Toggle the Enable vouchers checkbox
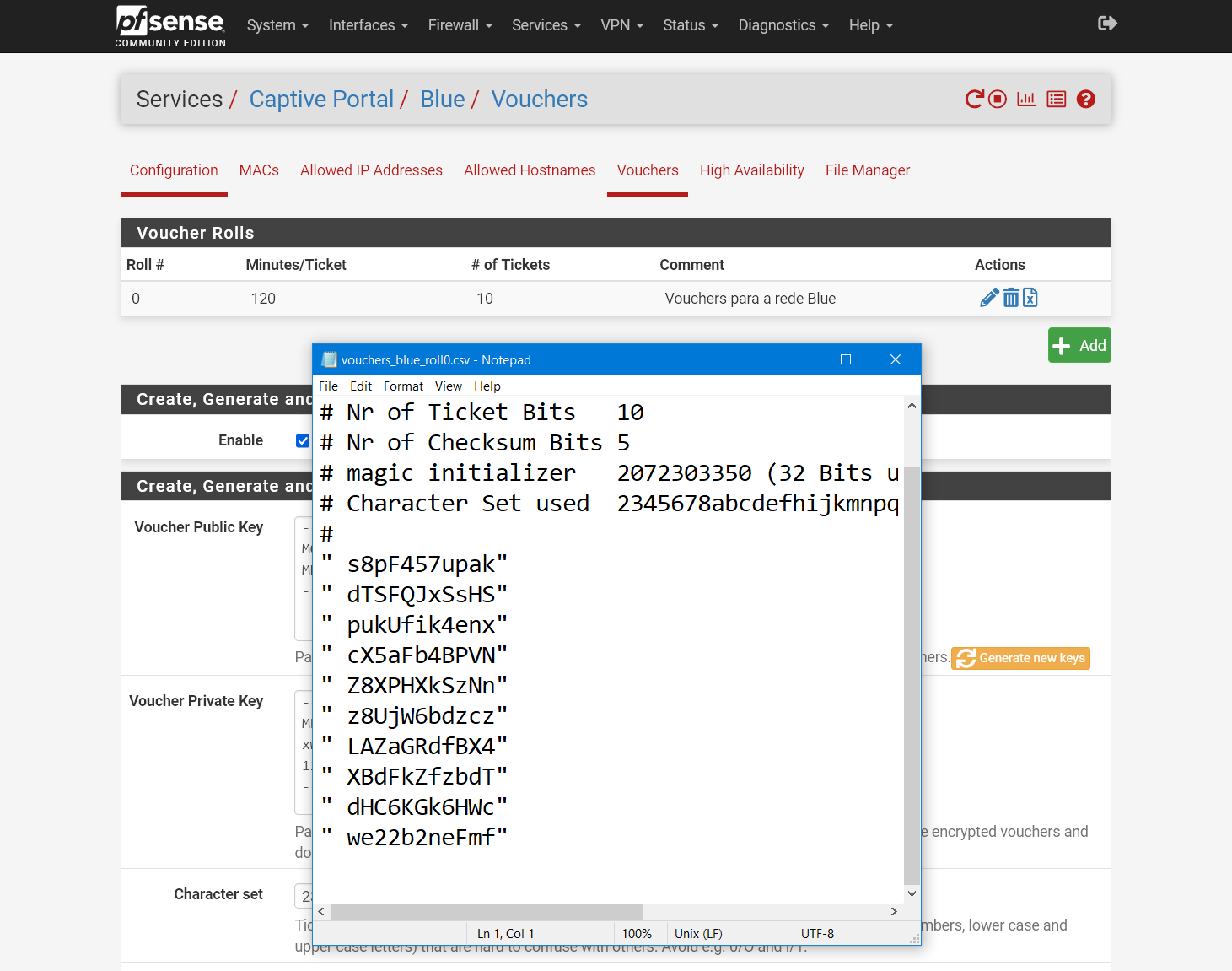 (303, 440)
